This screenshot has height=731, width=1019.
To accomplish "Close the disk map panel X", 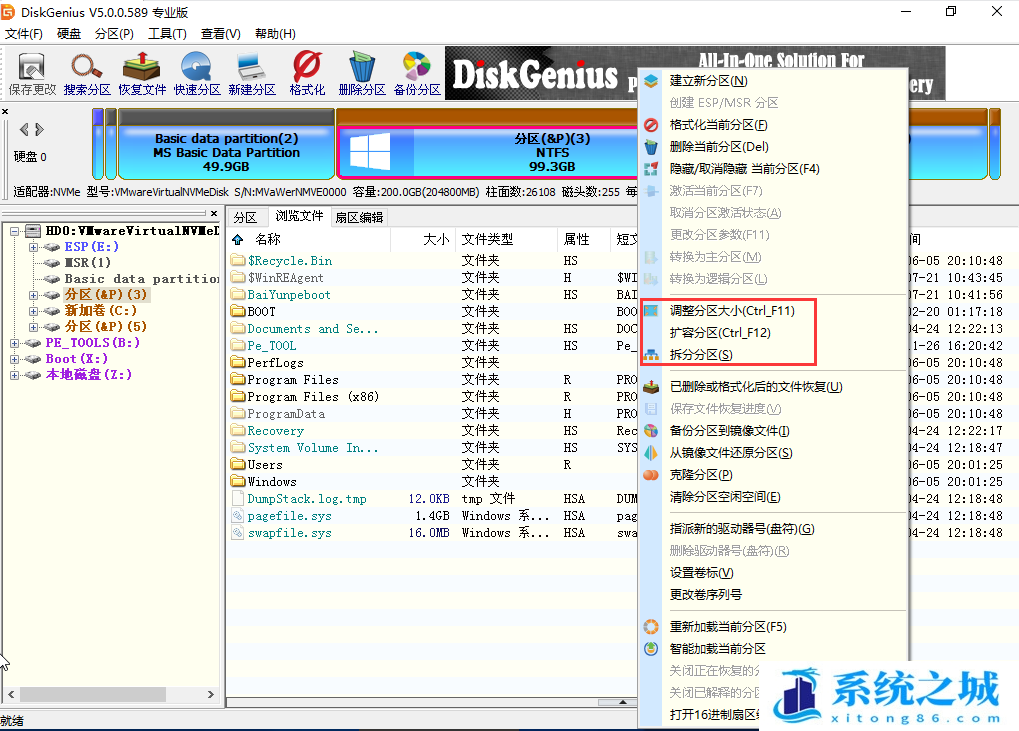I will (5, 112).
